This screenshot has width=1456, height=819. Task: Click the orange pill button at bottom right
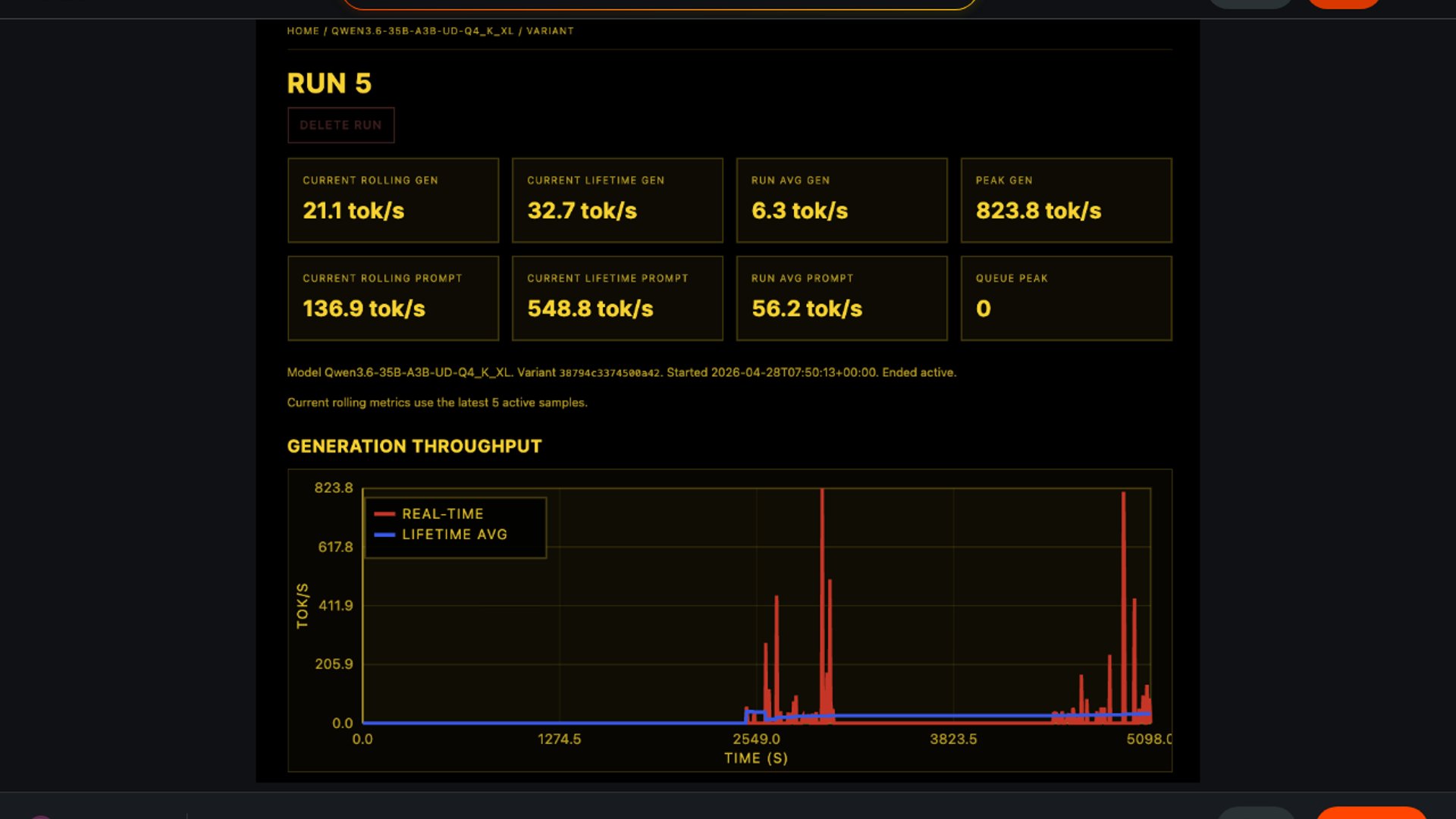[x=1371, y=813]
